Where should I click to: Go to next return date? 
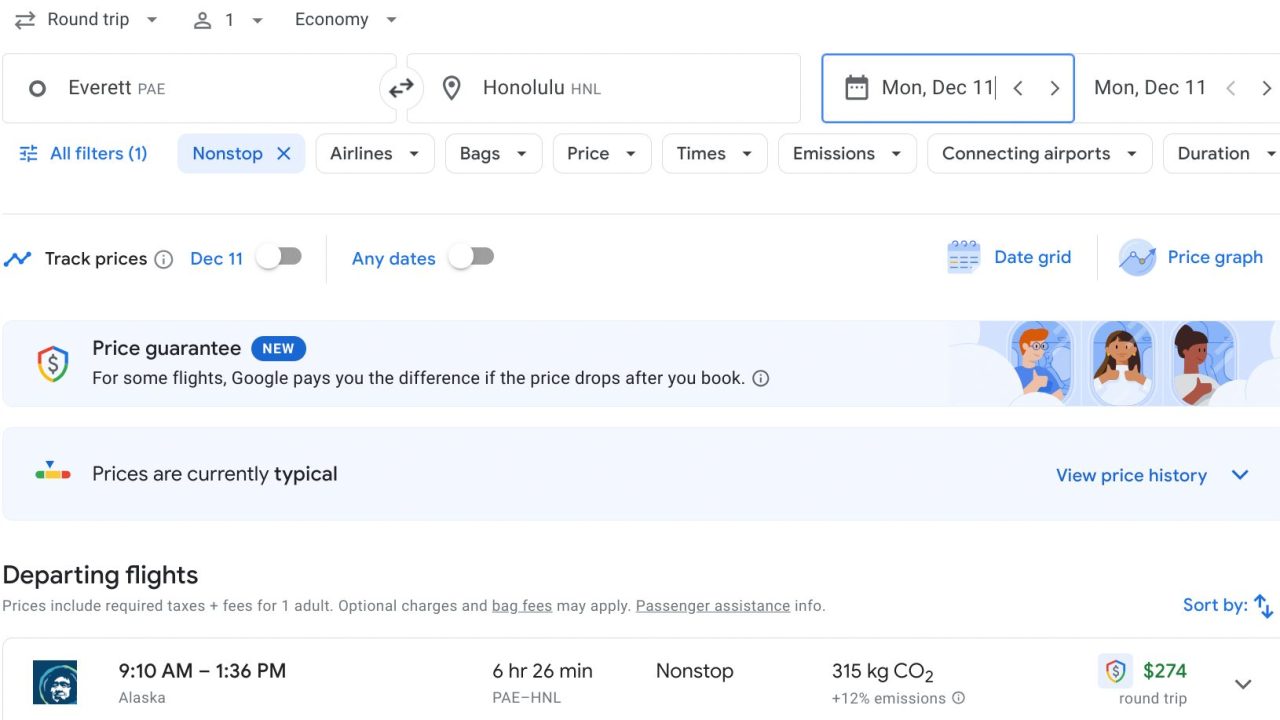click(x=1267, y=88)
